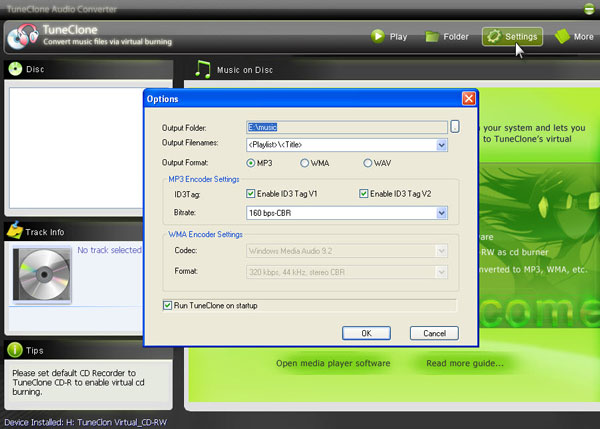Image resolution: width=600 pixels, height=429 pixels.
Task: Click the green folder icon
Action: (x=432, y=37)
